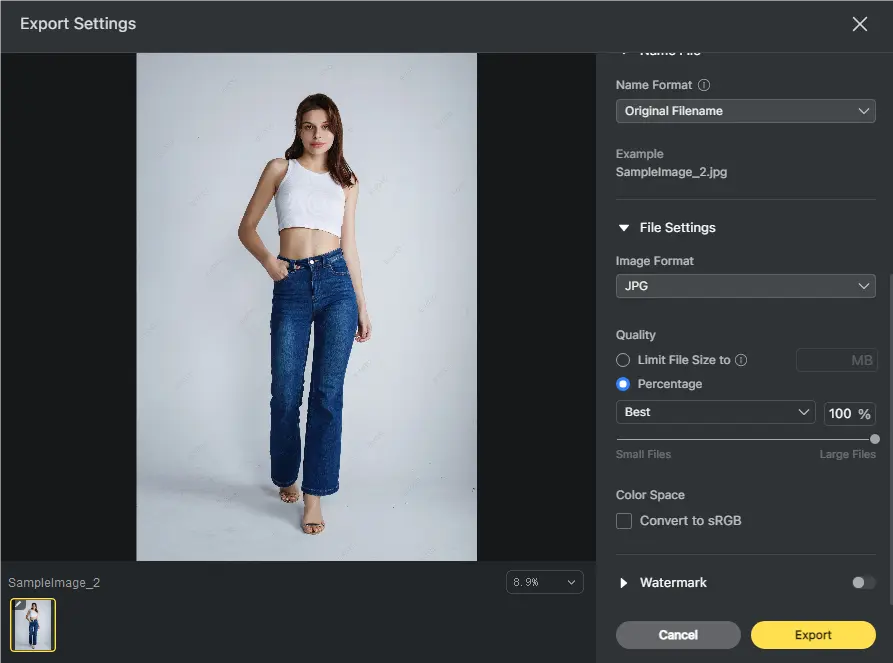Click the settings panel vertical scrollbar
Image resolution: width=893 pixels, height=663 pixels.
[890, 439]
